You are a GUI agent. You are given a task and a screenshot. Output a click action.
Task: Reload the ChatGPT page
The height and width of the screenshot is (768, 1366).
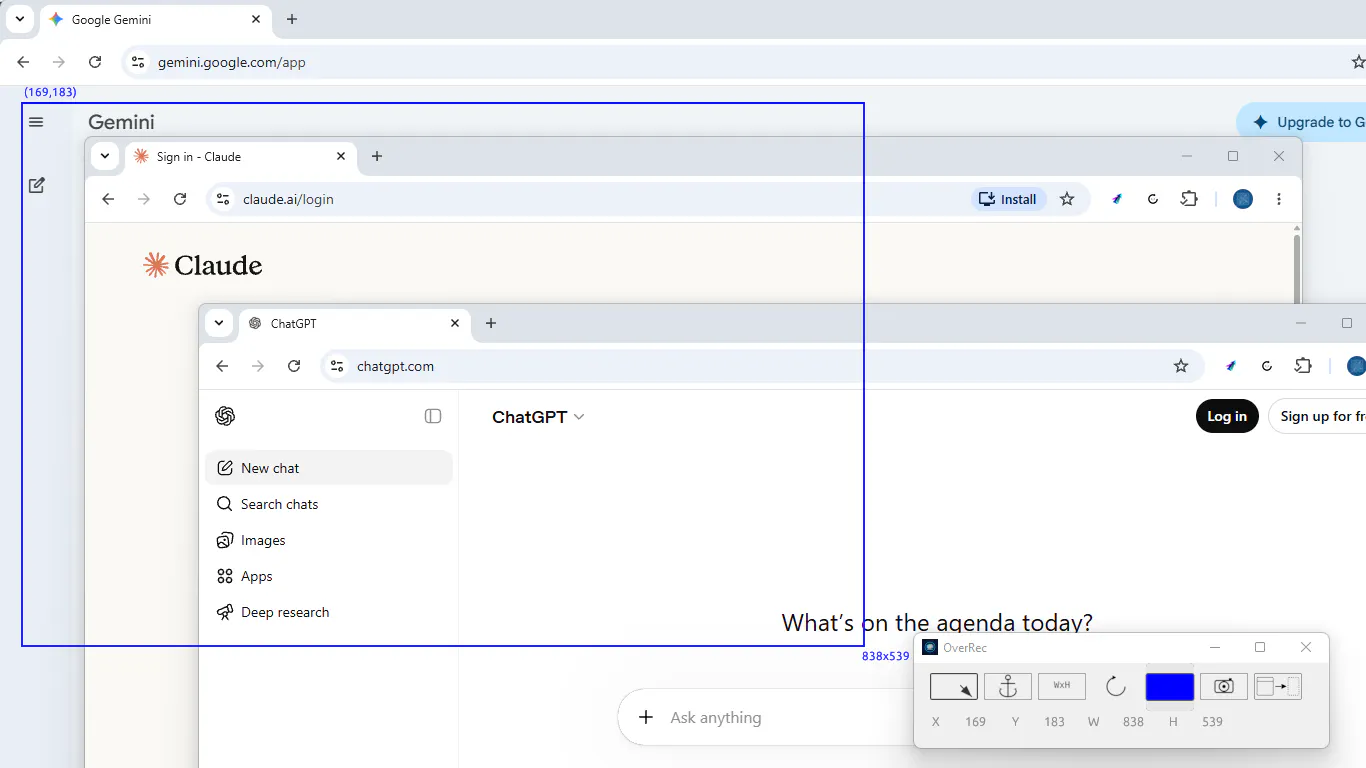tap(294, 366)
